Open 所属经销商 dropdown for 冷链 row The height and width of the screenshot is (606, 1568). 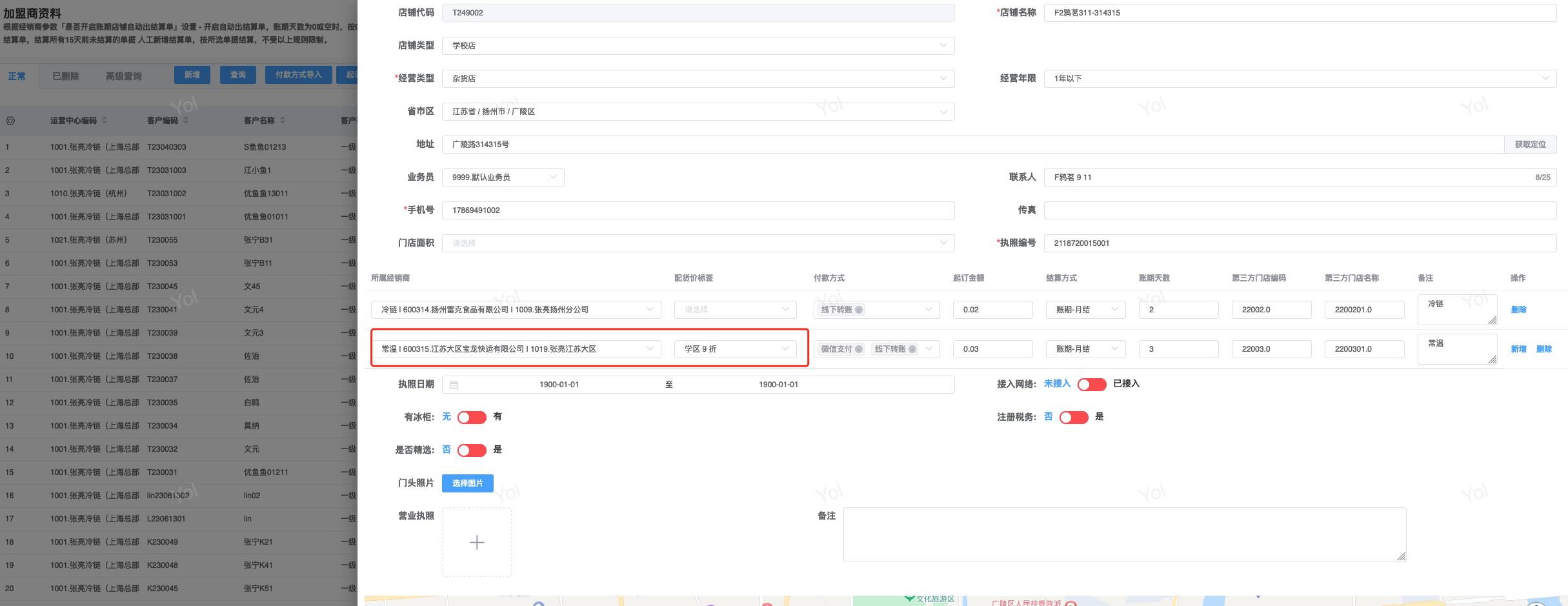[x=516, y=310]
